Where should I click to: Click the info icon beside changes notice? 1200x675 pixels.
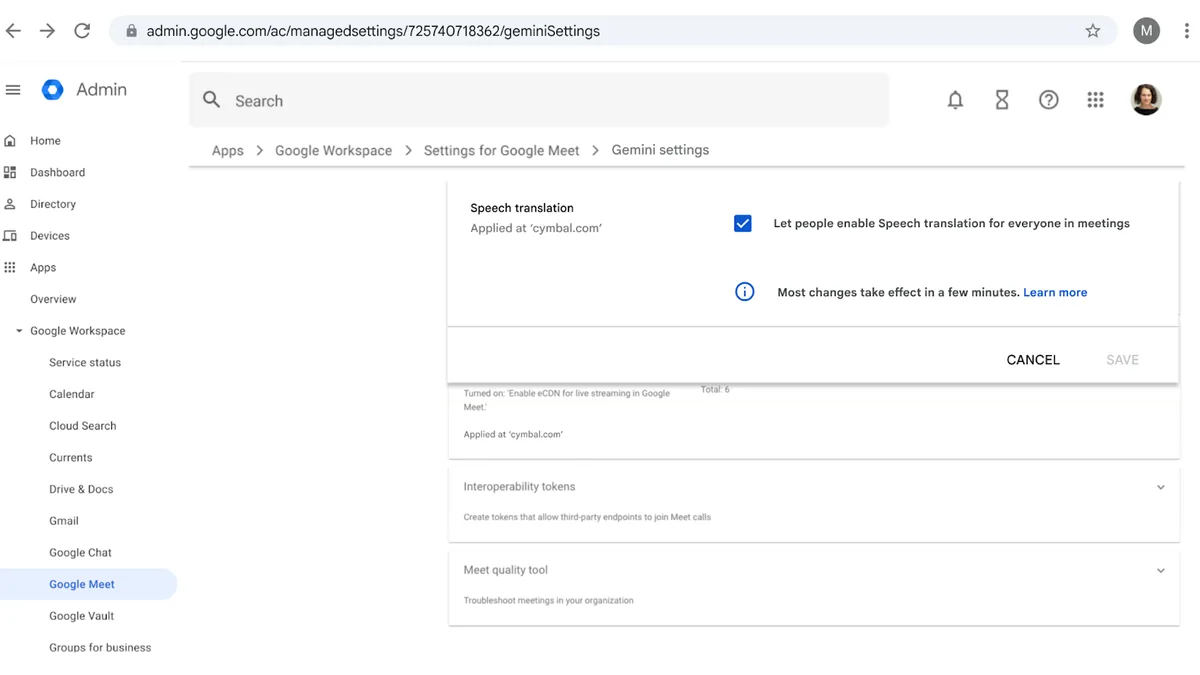click(x=744, y=292)
